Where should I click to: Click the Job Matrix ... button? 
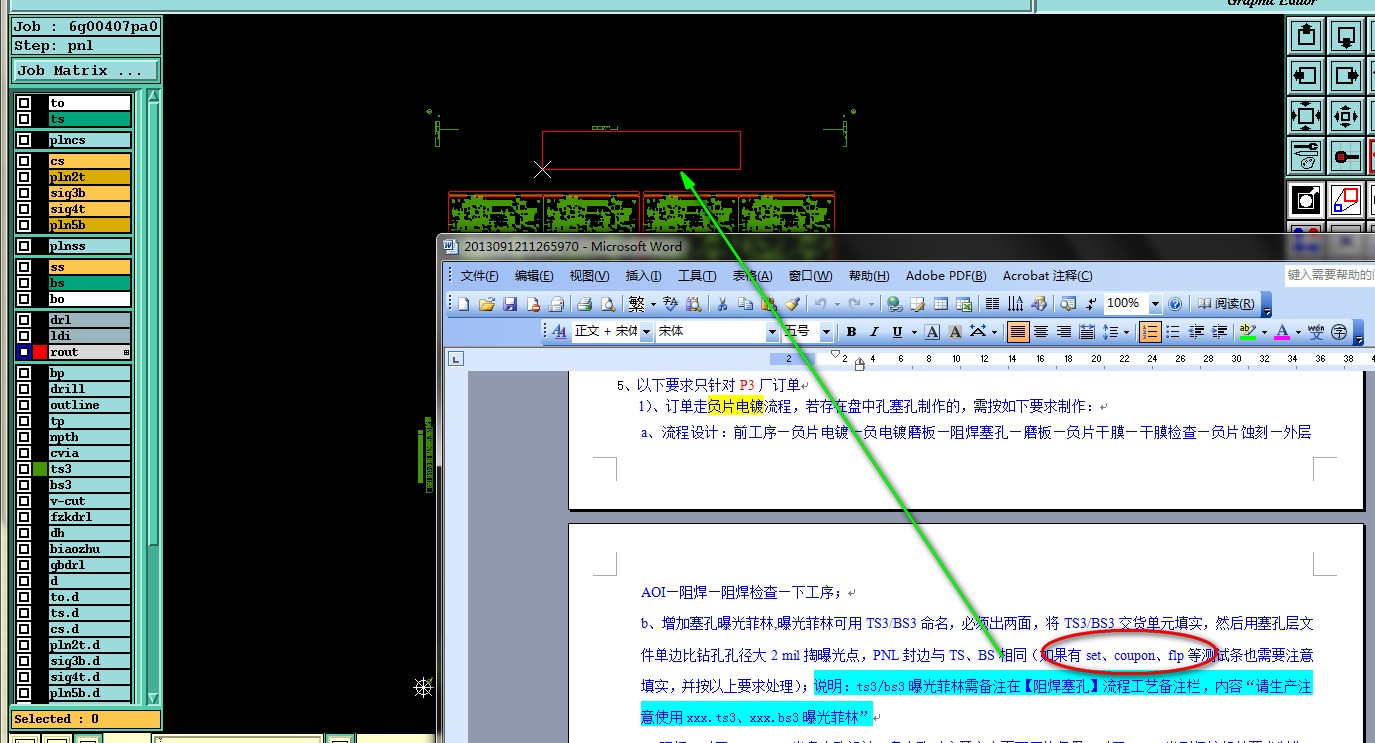(x=86, y=70)
